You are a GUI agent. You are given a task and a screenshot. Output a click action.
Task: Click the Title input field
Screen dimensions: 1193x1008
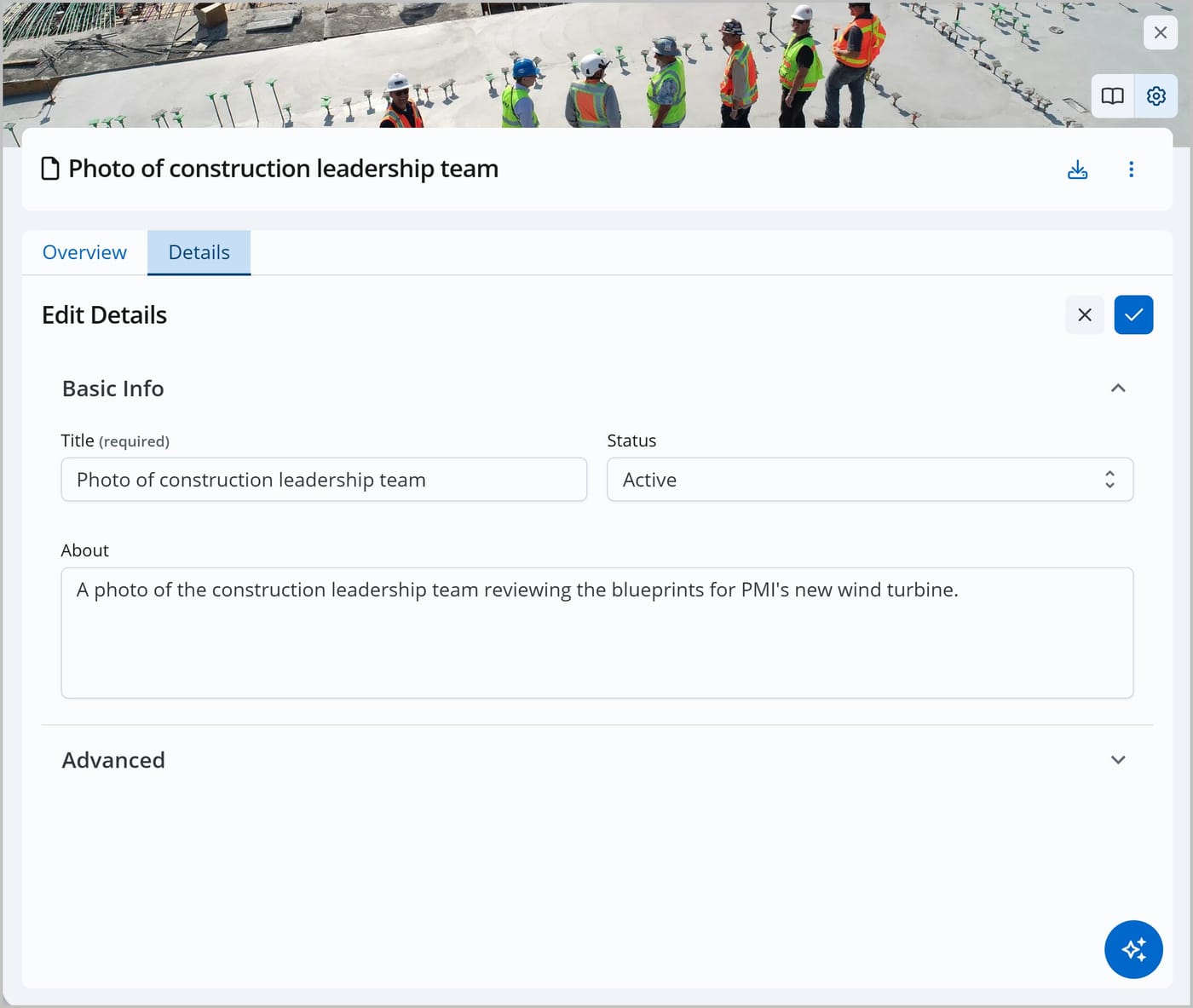coord(324,480)
